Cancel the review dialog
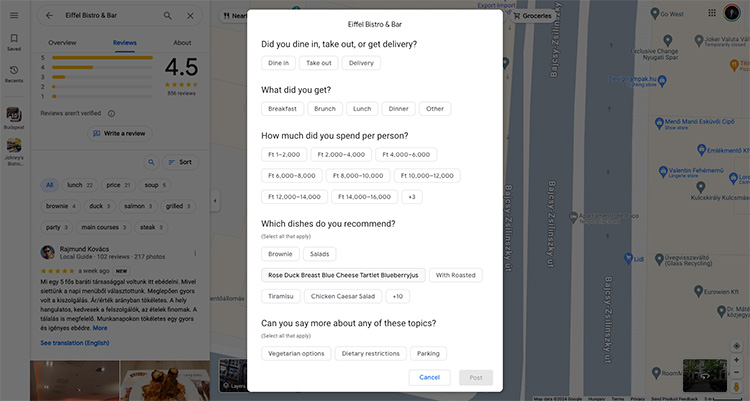The image size is (750, 401). coord(430,378)
